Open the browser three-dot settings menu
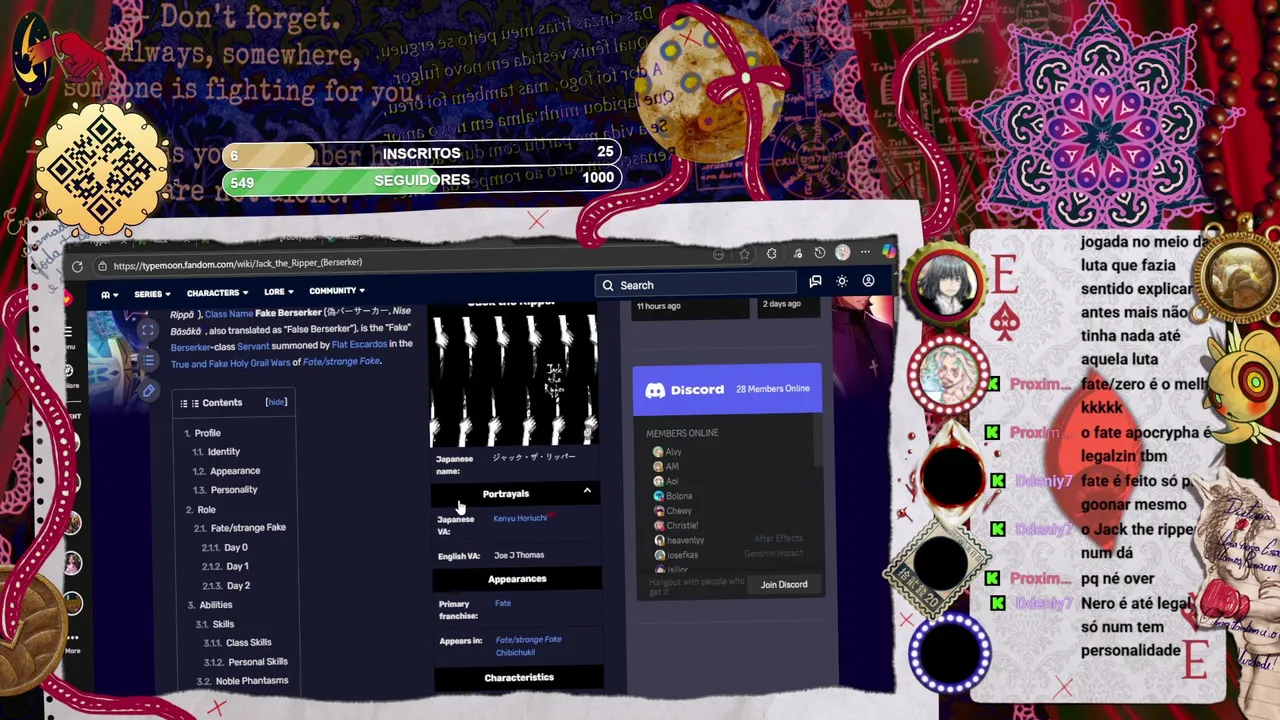 [866, 252]
